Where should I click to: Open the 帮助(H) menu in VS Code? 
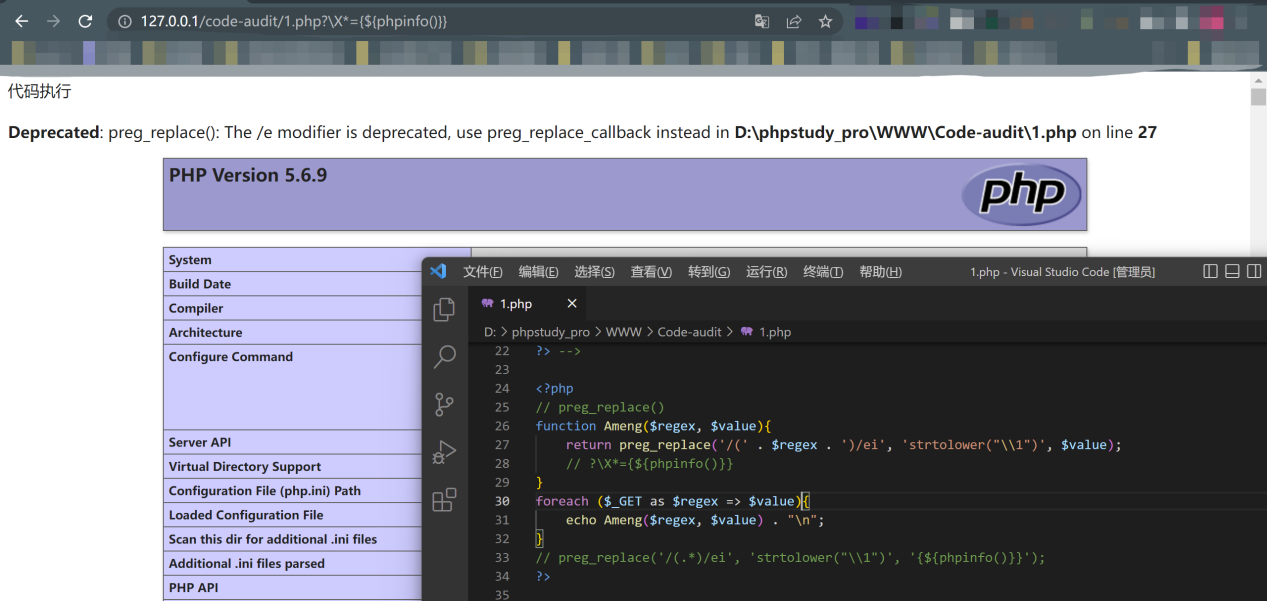(881, 272)
